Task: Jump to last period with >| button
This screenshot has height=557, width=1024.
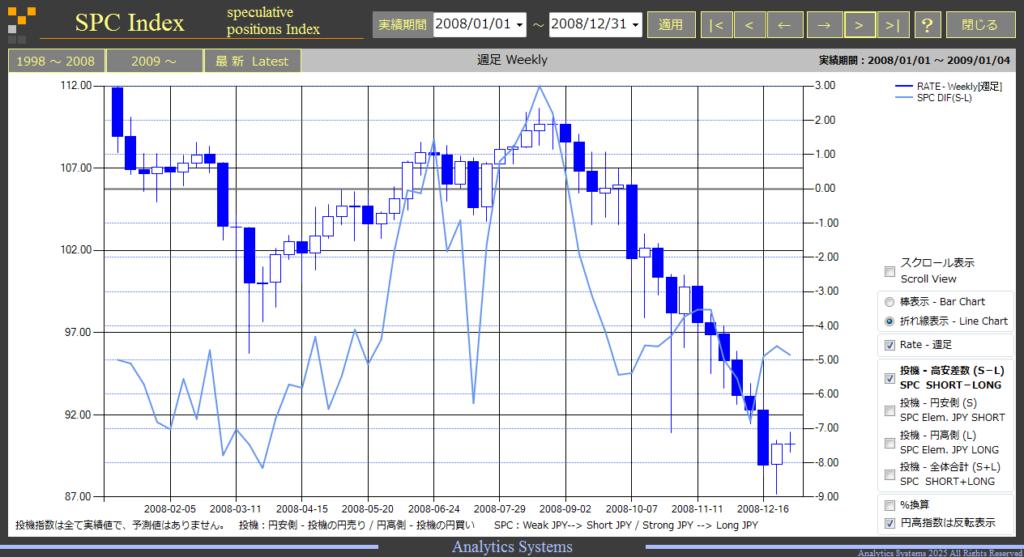Action: tap(892, 25)
